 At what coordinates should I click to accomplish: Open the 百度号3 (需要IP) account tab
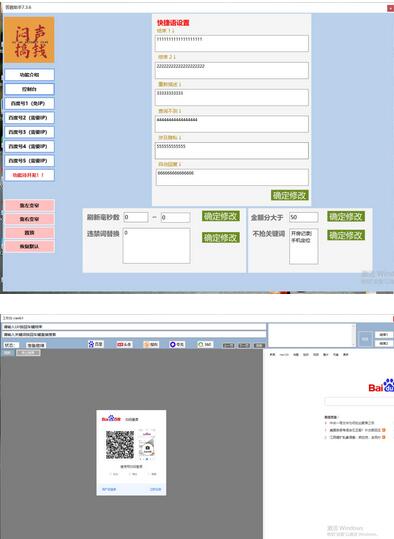pos(29,132)
